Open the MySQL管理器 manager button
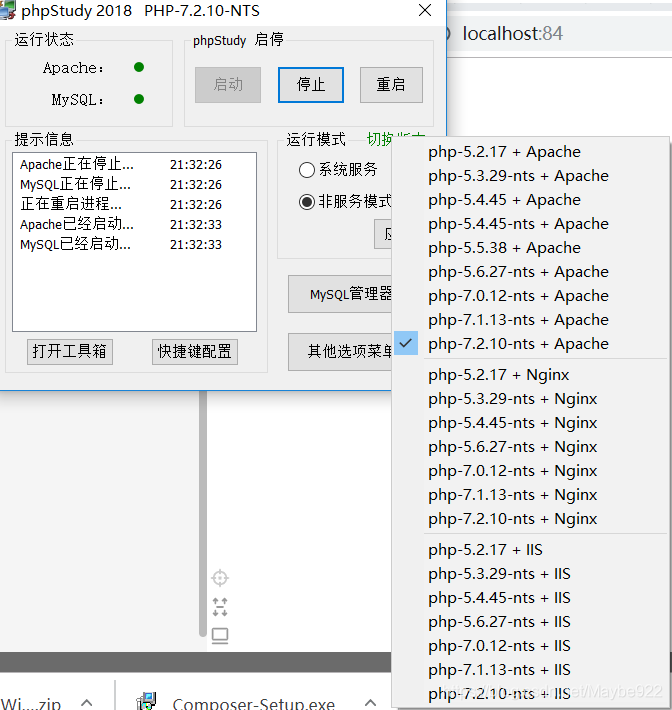The width and height of the screenshot is (672, 710). (340, 294)
